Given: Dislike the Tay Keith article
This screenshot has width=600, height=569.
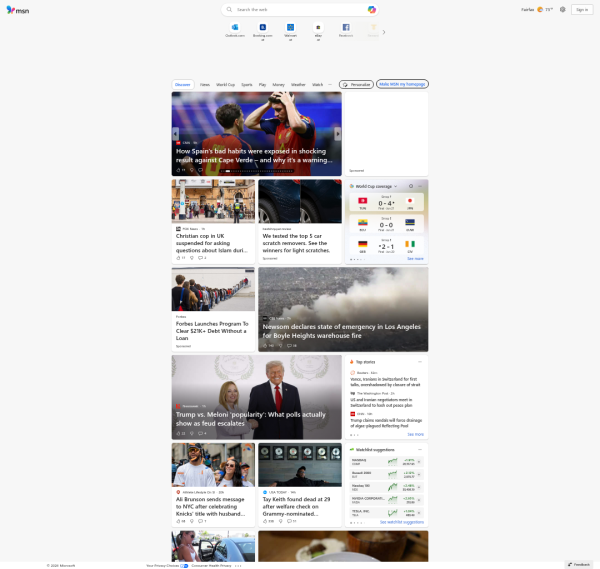Looking at the screenshot, I should coord(280,521).
